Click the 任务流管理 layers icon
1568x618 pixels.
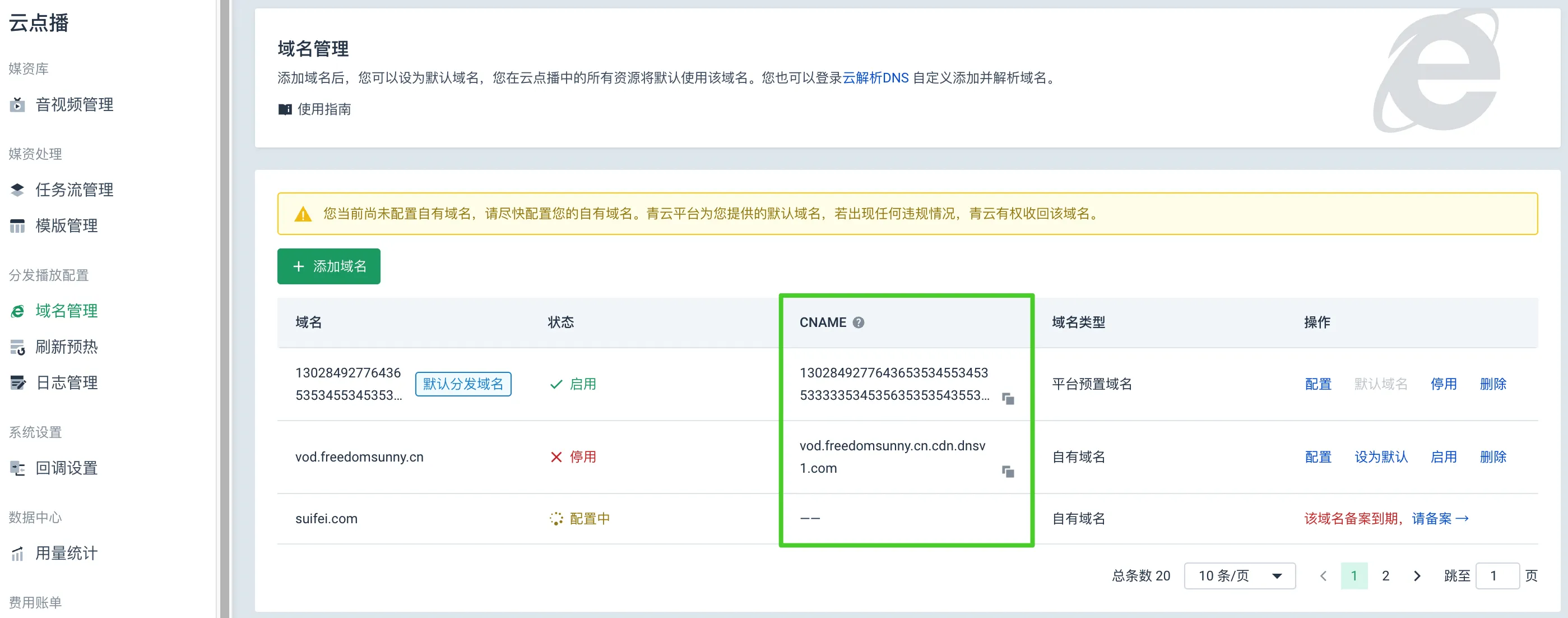(x=17, y=190)
